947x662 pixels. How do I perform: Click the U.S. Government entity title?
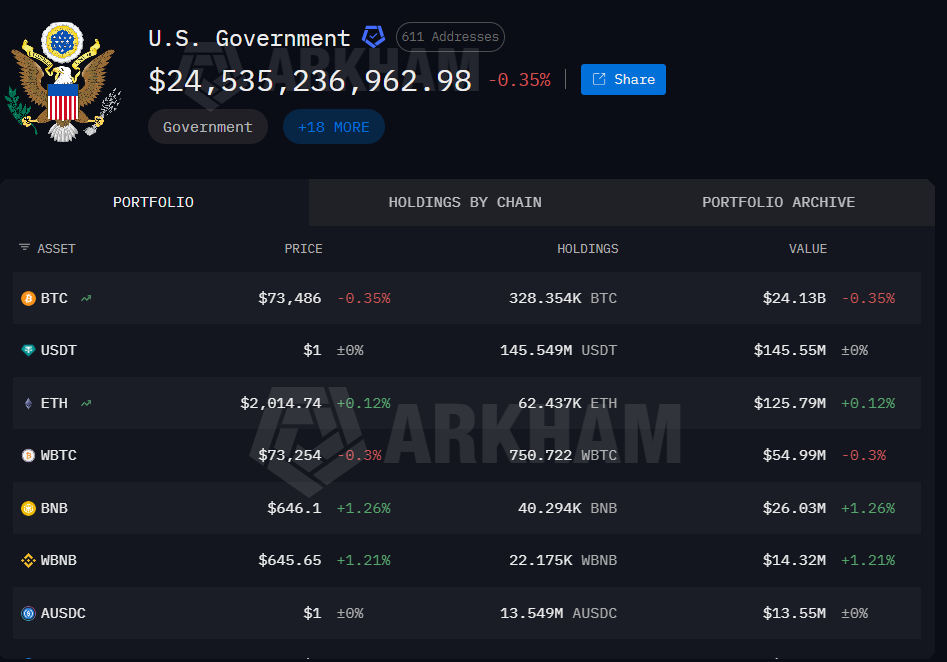[x=249, y=39]
